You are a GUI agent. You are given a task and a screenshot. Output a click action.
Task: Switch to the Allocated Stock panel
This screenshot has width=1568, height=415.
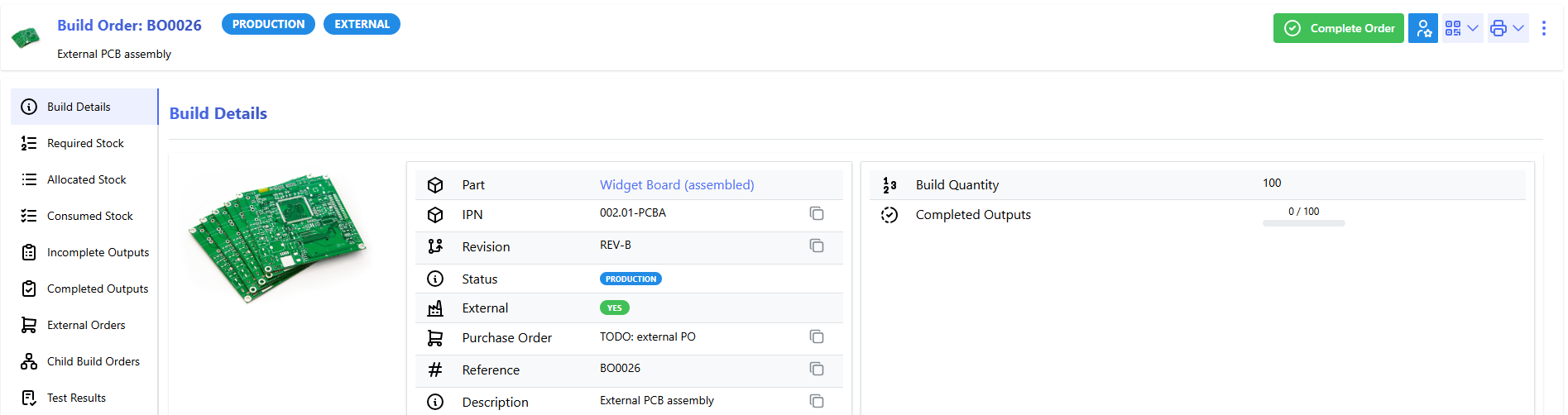(x=86, y=179)
